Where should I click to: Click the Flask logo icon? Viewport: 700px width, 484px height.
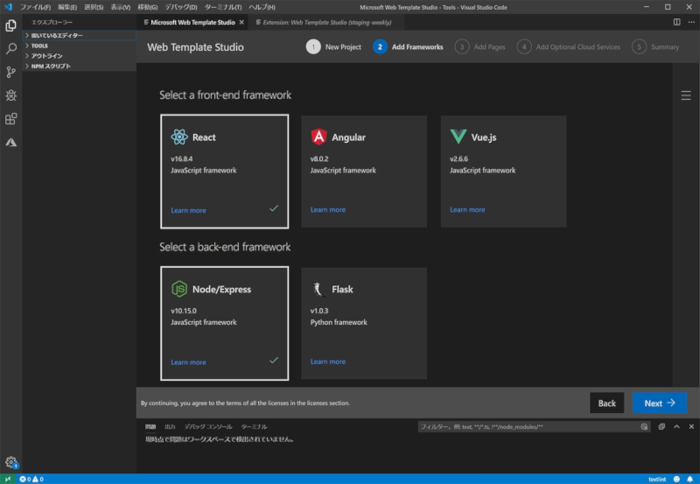[318, 289]
